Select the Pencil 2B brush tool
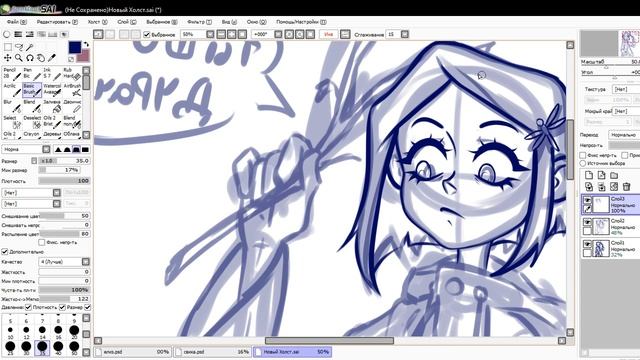 tap(11, 74)
